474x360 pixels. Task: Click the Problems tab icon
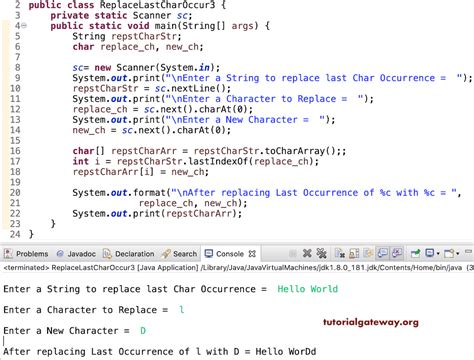[x=8, y=254]
